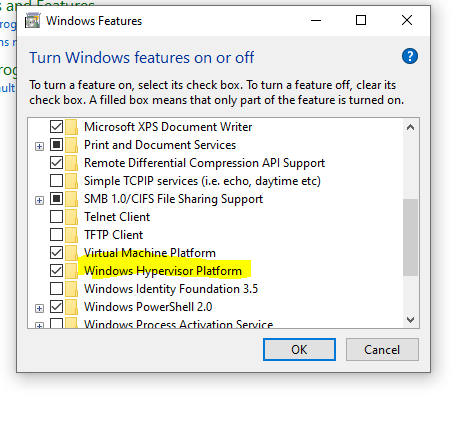Image resolution: width=468 pixels, height=436 pixels.
Task: Click the features list scrollbar thumb
Action: tap(411, 237)
